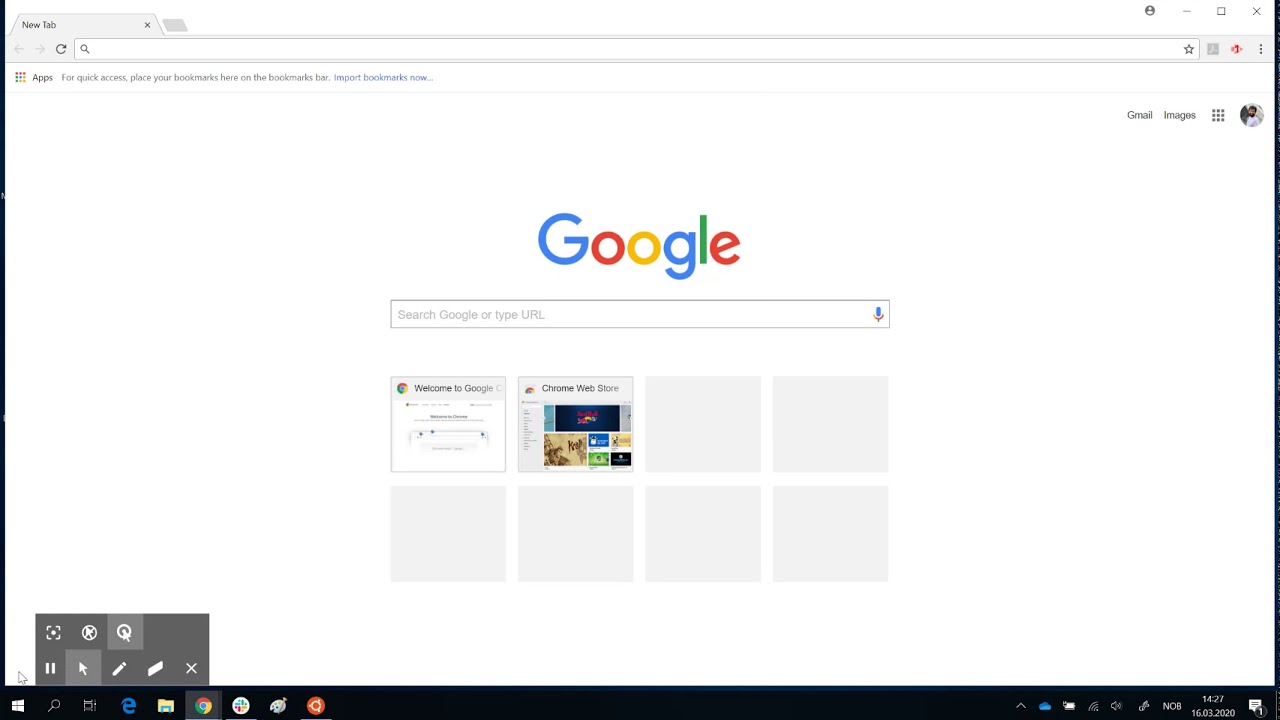This screenshot has width=1280, height=720.
Task: Open the OneDrive tray icon
Action: pyautogui.click(x=1045, y=706)
